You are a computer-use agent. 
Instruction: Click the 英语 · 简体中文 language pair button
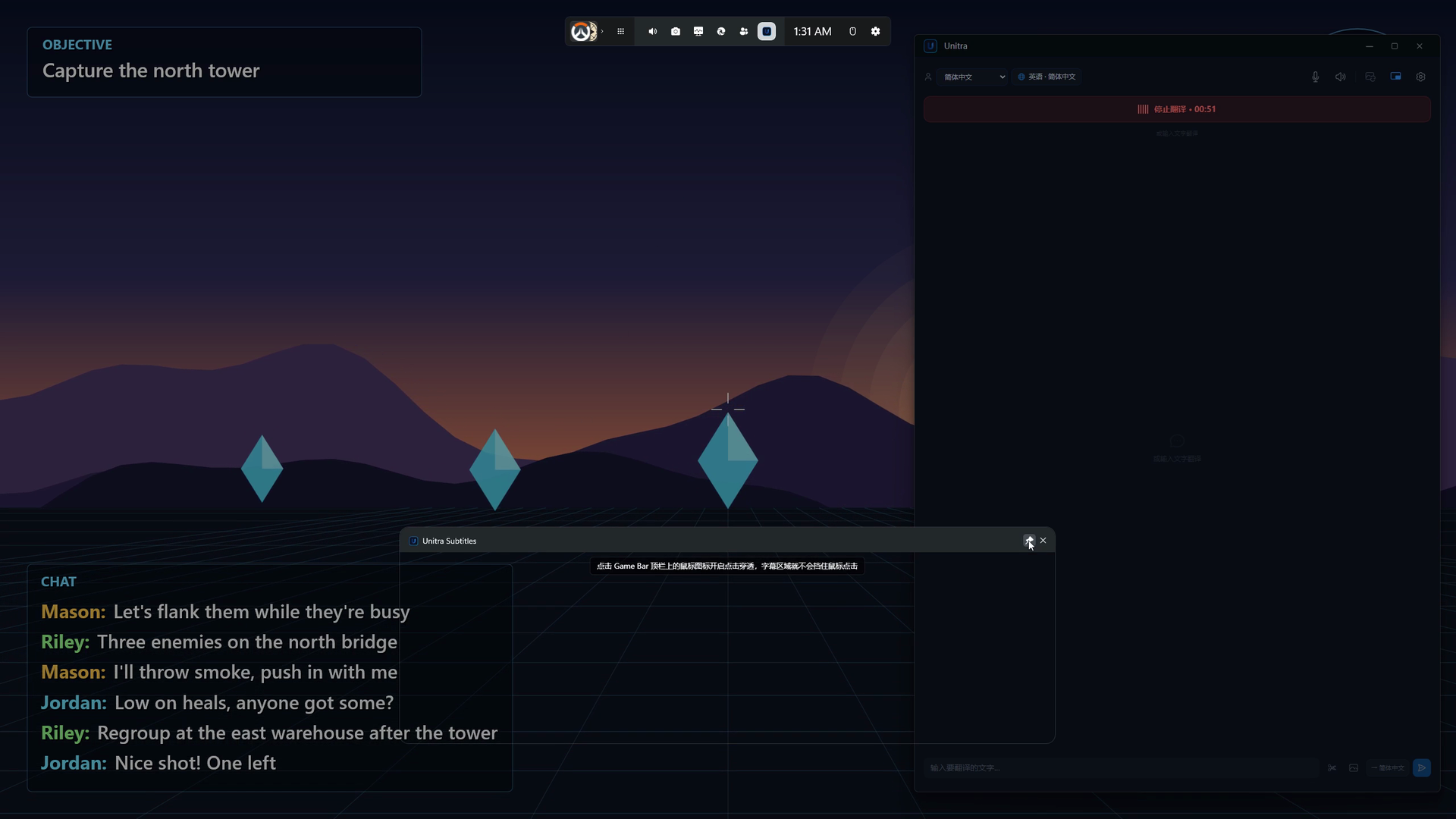pos(1046,77)
